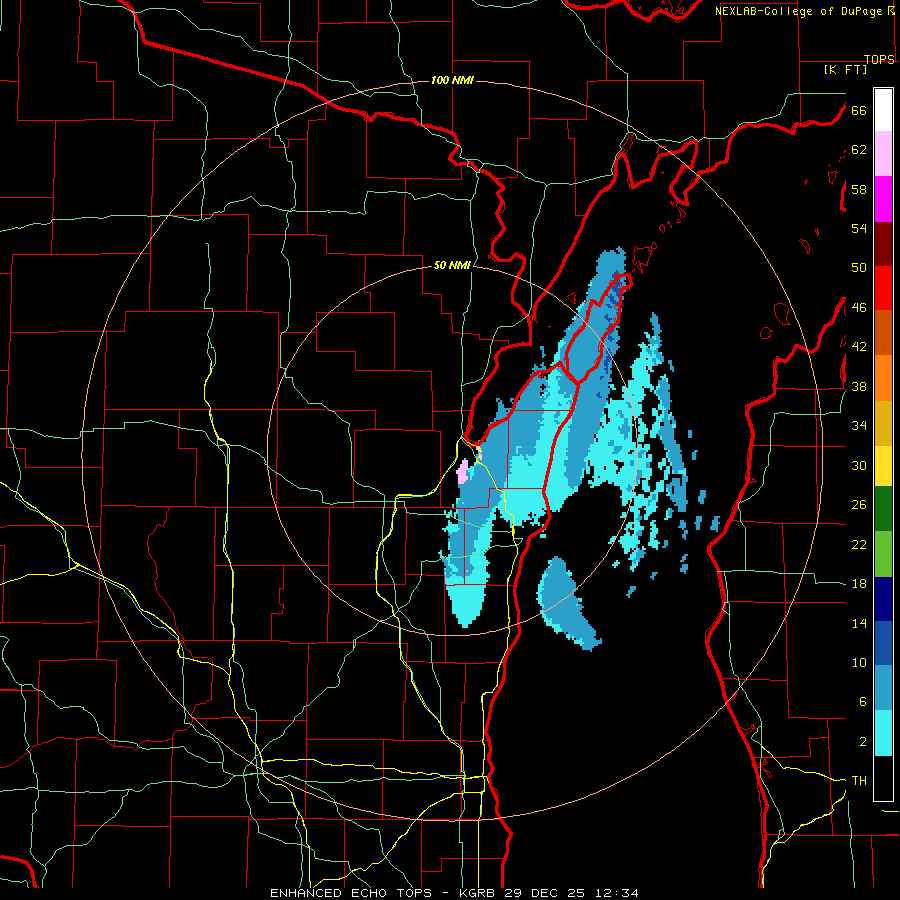Select the light green 22 kft legend color
This screenshot has width=900, height=900.
[883, 554]
